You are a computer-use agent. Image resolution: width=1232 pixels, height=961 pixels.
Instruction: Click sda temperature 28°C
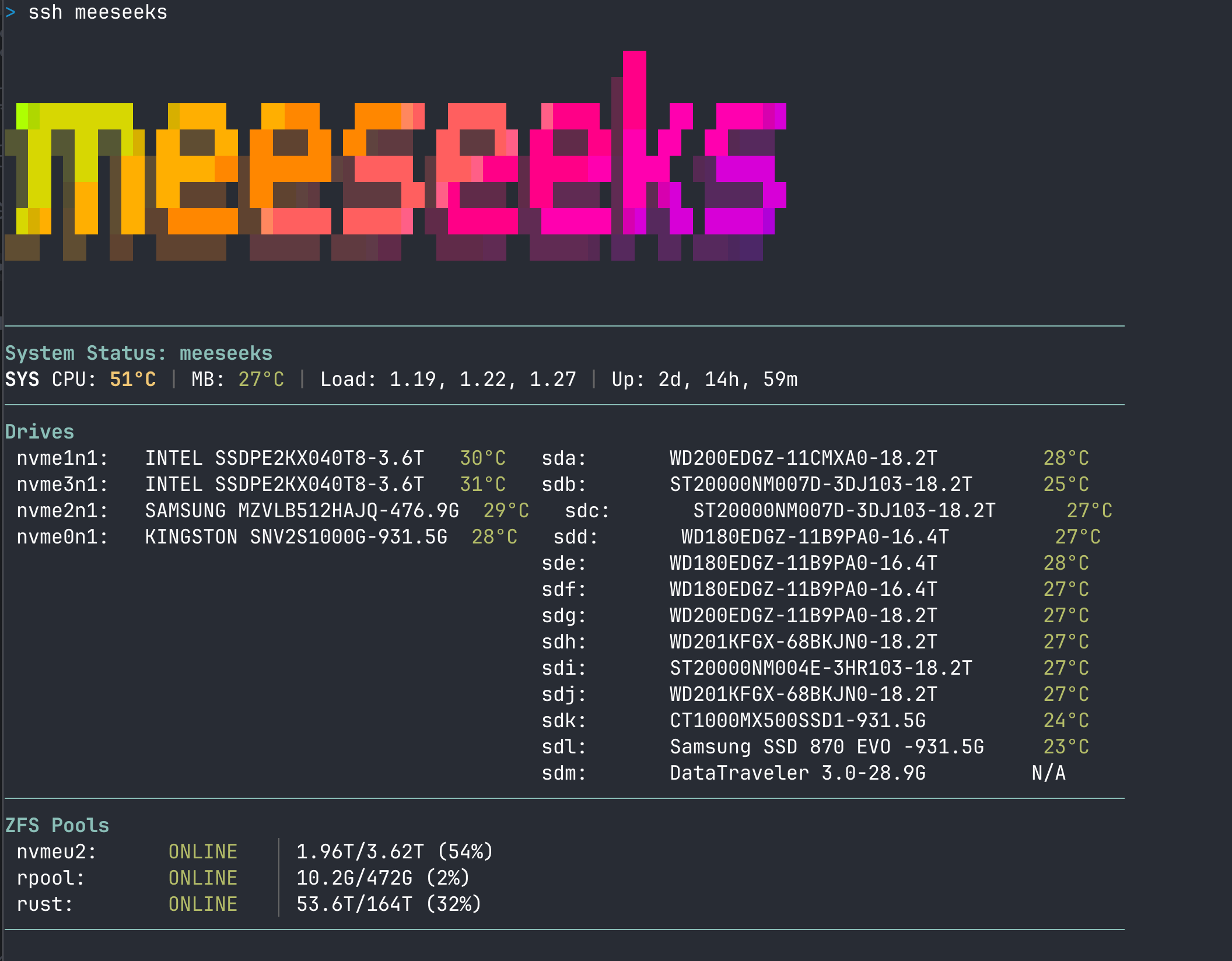pyautogui.click(x=1066, y=458)
